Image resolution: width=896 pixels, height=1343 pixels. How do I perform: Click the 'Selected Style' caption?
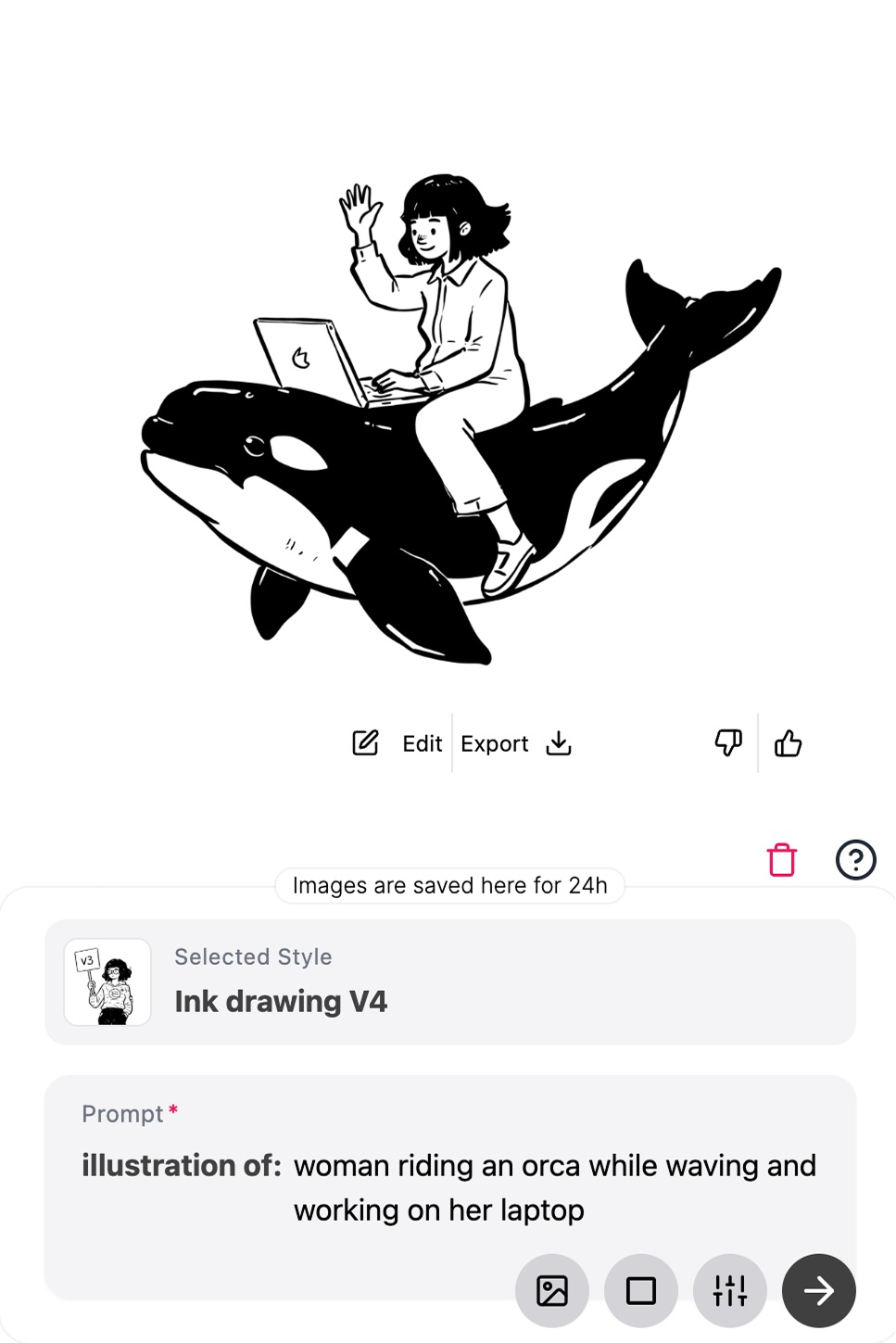(253, 957)
